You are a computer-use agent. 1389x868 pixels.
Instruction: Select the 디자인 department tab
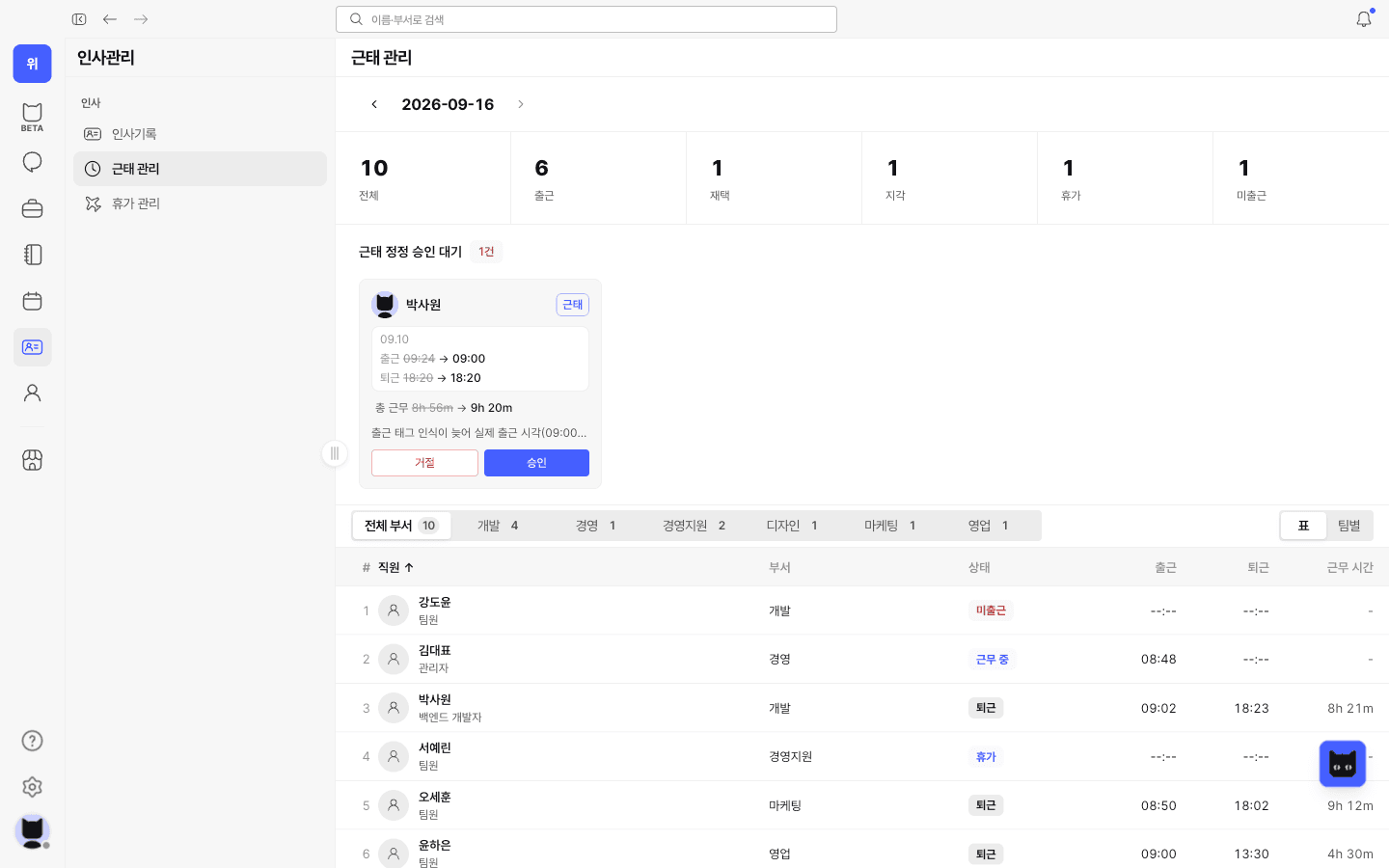pos(792,526)
